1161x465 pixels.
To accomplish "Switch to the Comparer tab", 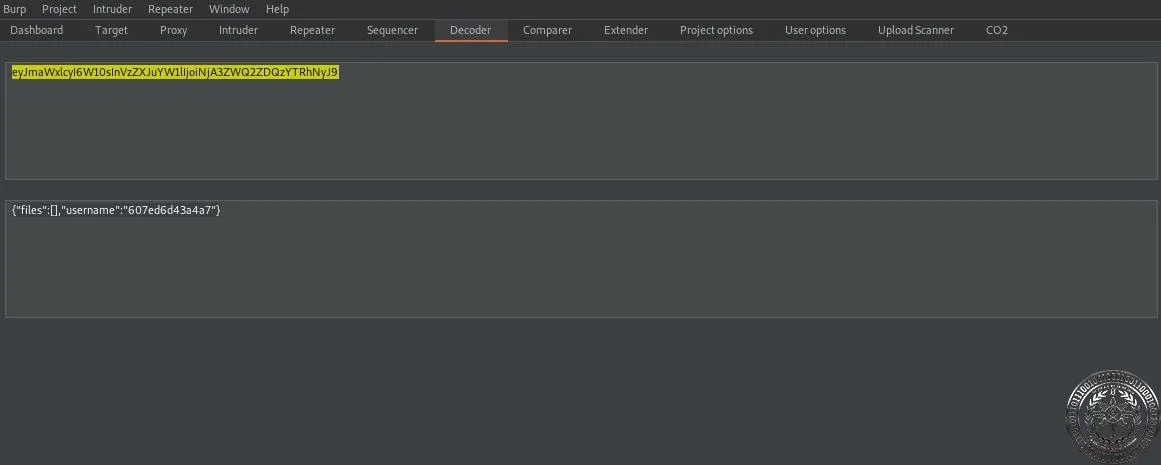I will (x=547, y=30).
